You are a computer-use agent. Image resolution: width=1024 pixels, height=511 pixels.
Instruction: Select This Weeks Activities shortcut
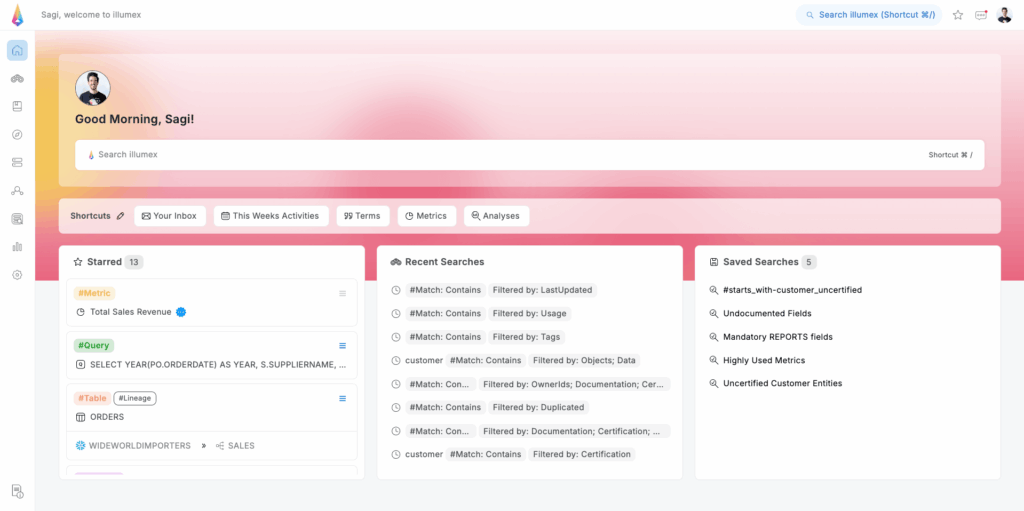click(270, 216)
